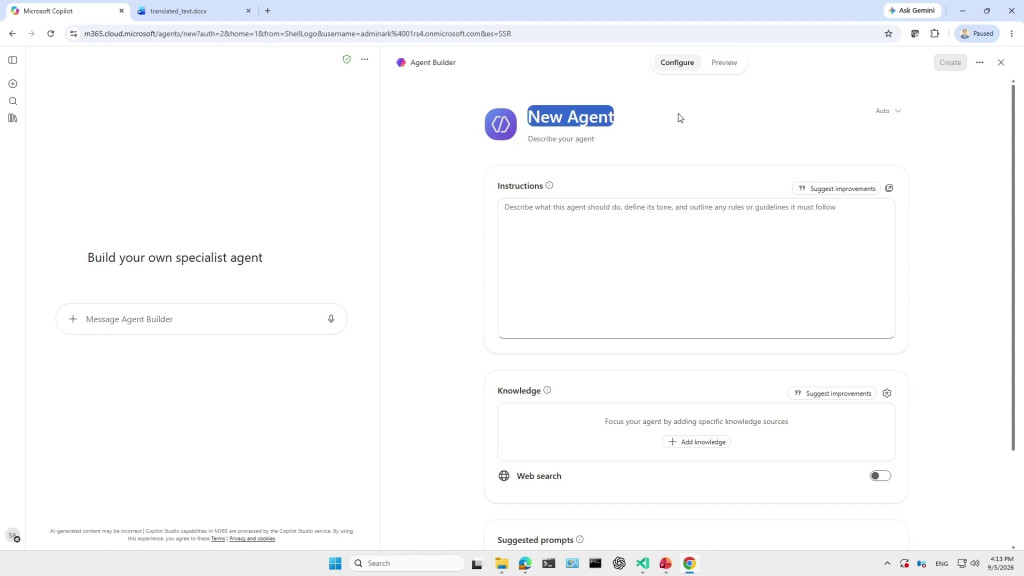Open the search icon in left sidebar
The width and height of the screenshot is (1024, 576).
click(12, 101)
